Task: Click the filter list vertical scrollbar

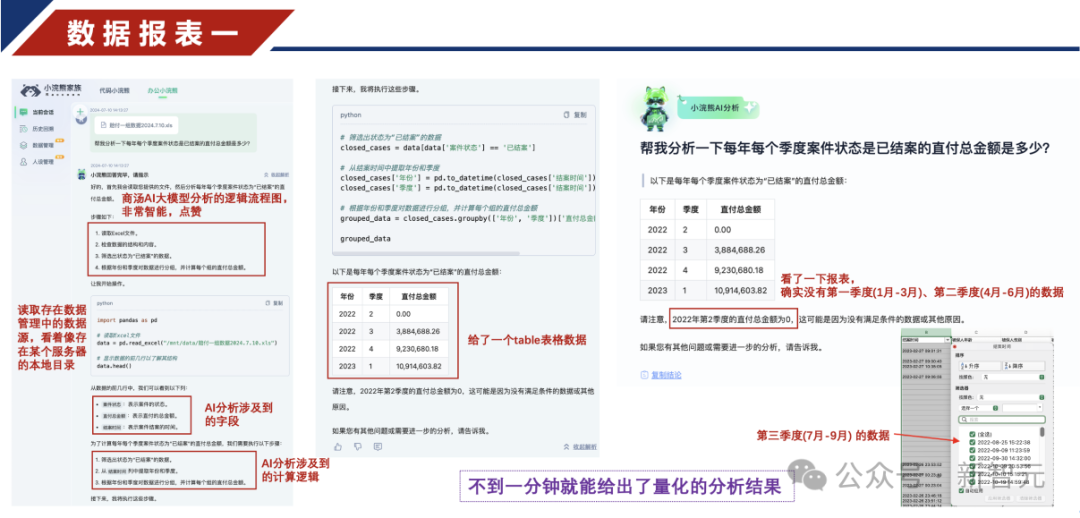Action: click(x=1042, y=432)
